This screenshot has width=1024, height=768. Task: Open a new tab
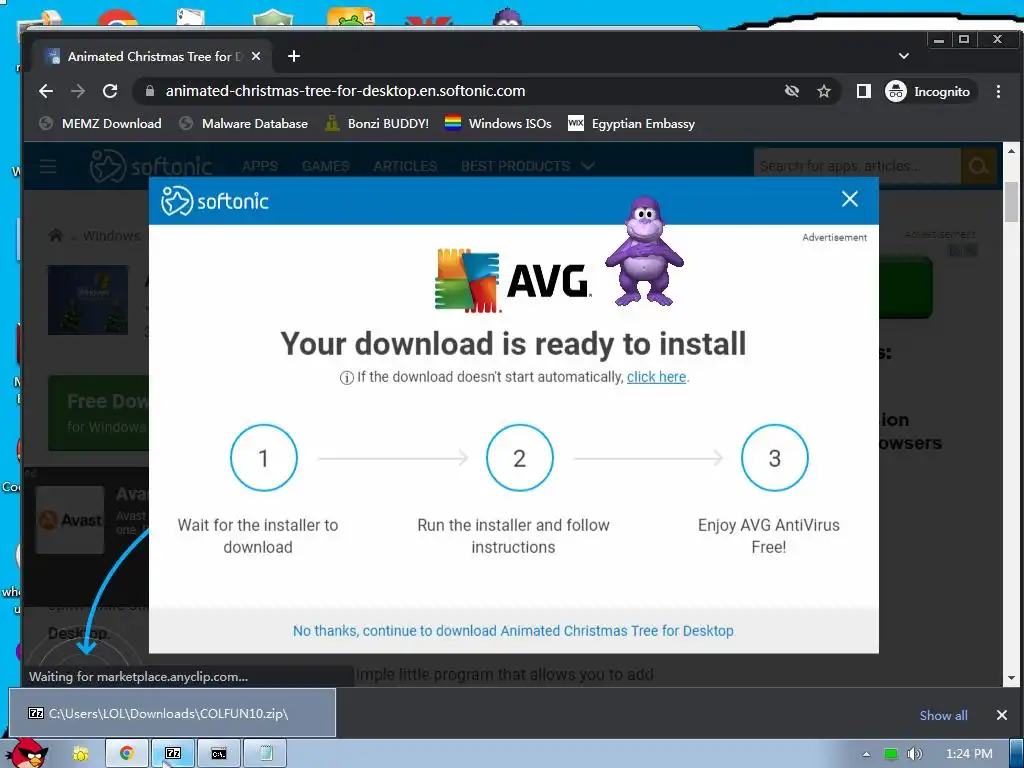click(x=294, y=56)
